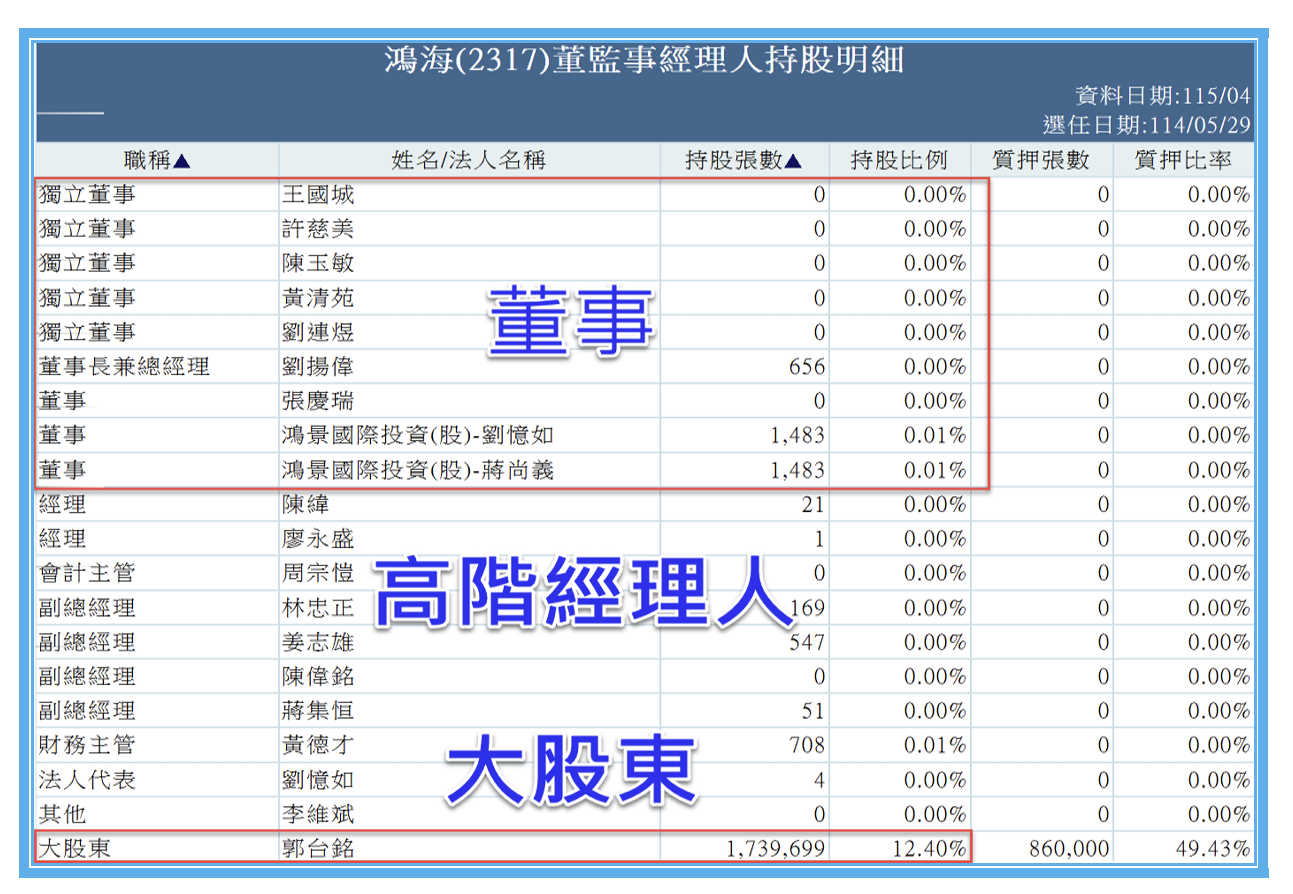Click the 李維斌 name in 其他 row
Viewport: 1293px width, 894px height.
click(318, 815)
